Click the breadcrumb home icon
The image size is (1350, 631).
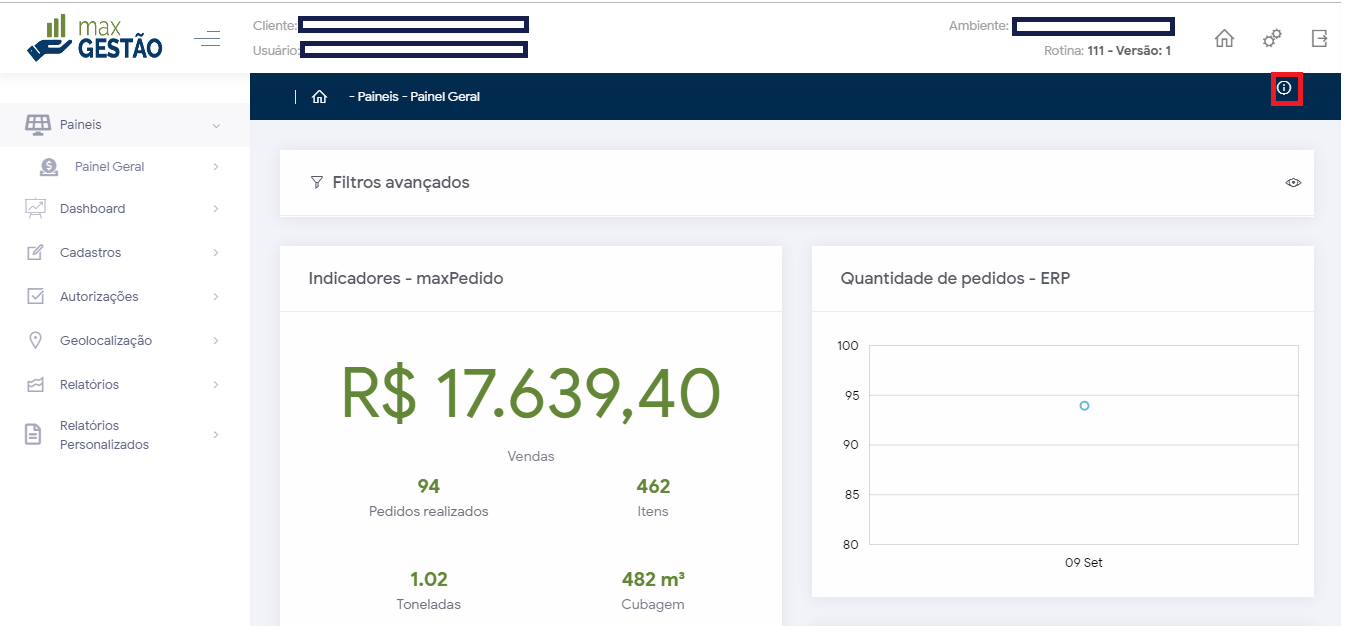coord(320,97)
